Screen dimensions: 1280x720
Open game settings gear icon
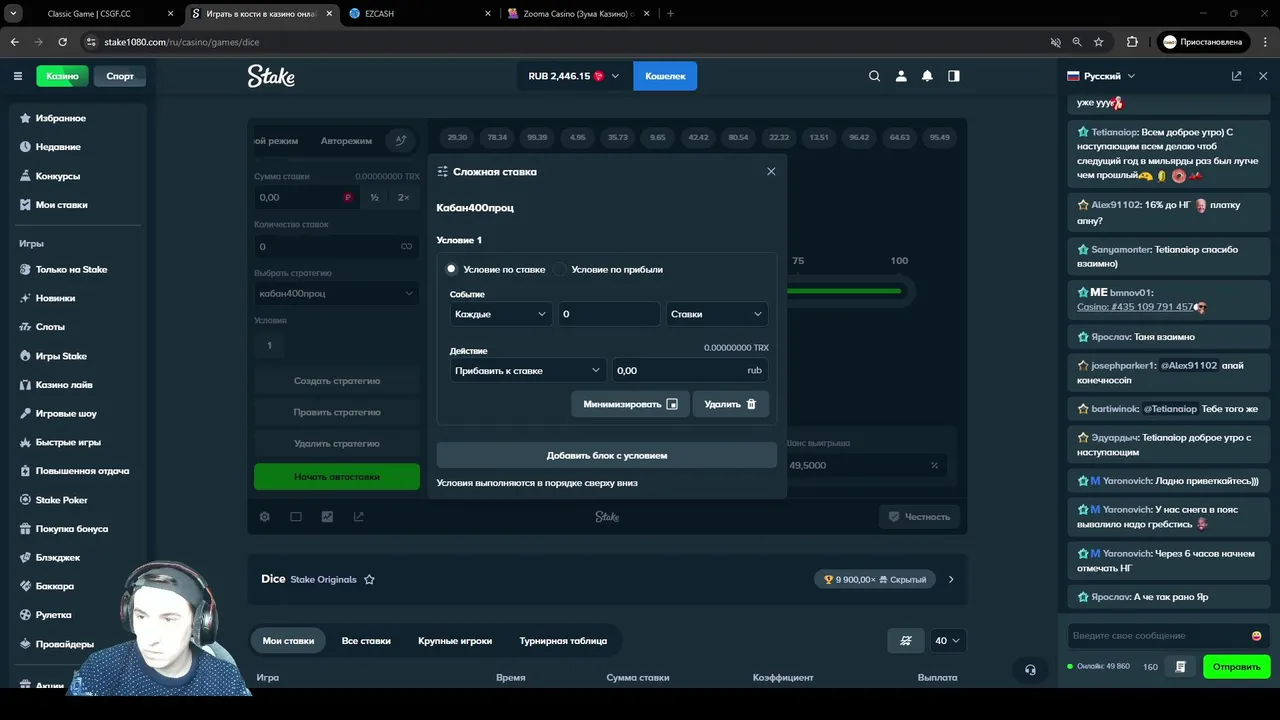point(265,517)
